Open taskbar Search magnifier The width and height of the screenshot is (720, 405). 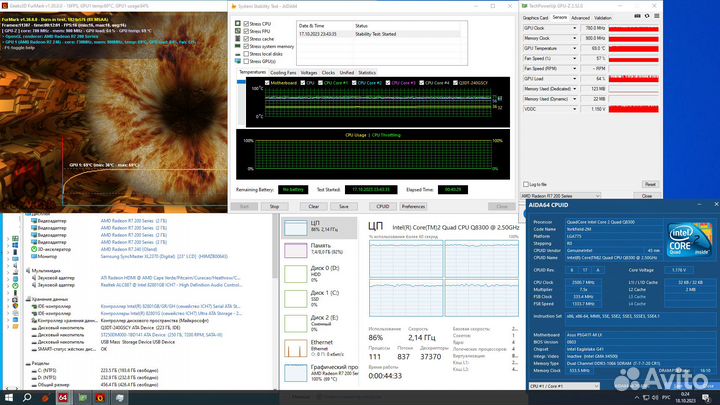tap(27, 398)
